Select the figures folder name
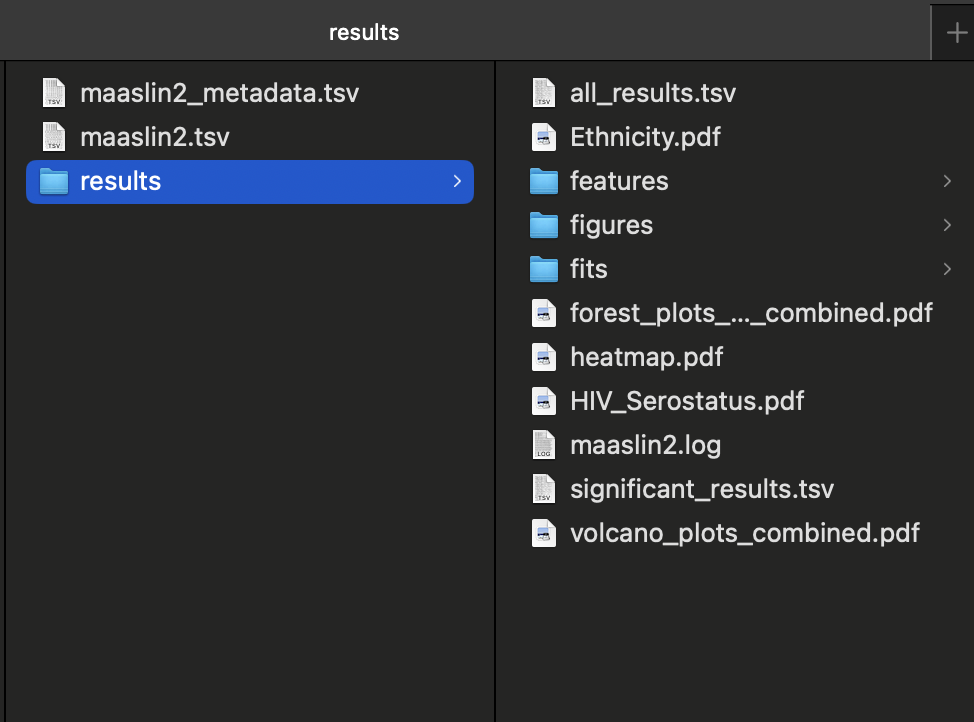The height and width of the screenshot is (722, 974). 611,225
